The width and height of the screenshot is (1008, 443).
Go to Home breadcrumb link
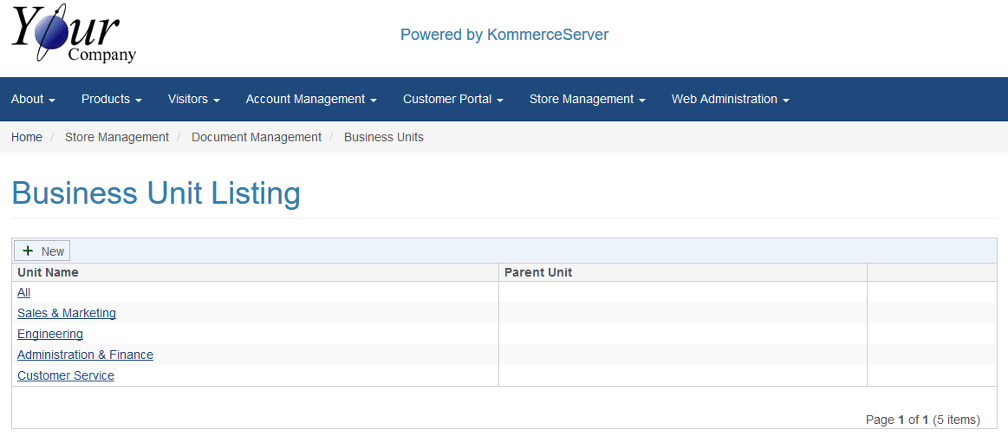pos(27,137)
